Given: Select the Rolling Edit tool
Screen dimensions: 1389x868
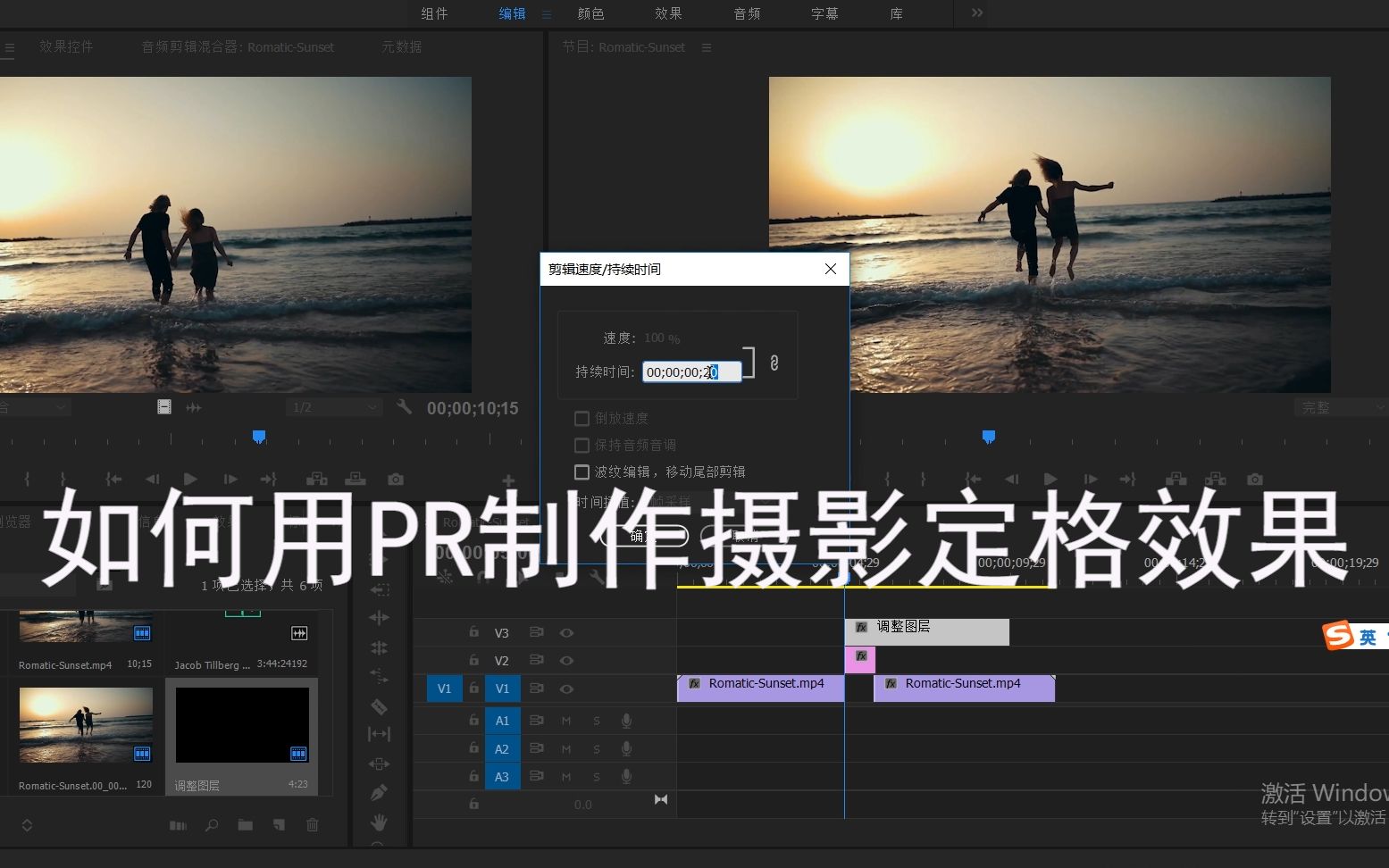Looking at the screenshot, I should 379,647.
